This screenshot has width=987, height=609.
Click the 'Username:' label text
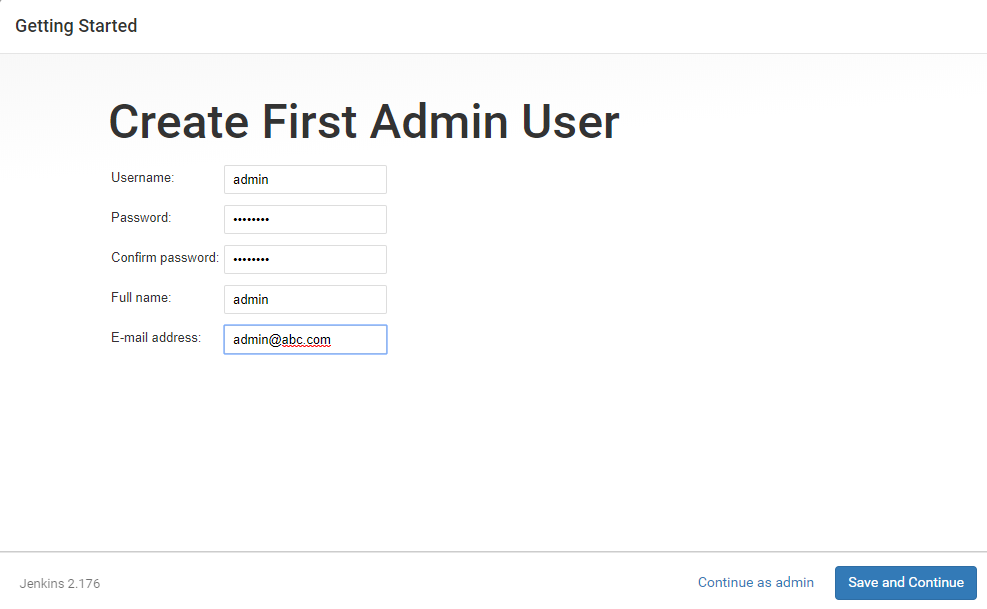tap(142, 178)
